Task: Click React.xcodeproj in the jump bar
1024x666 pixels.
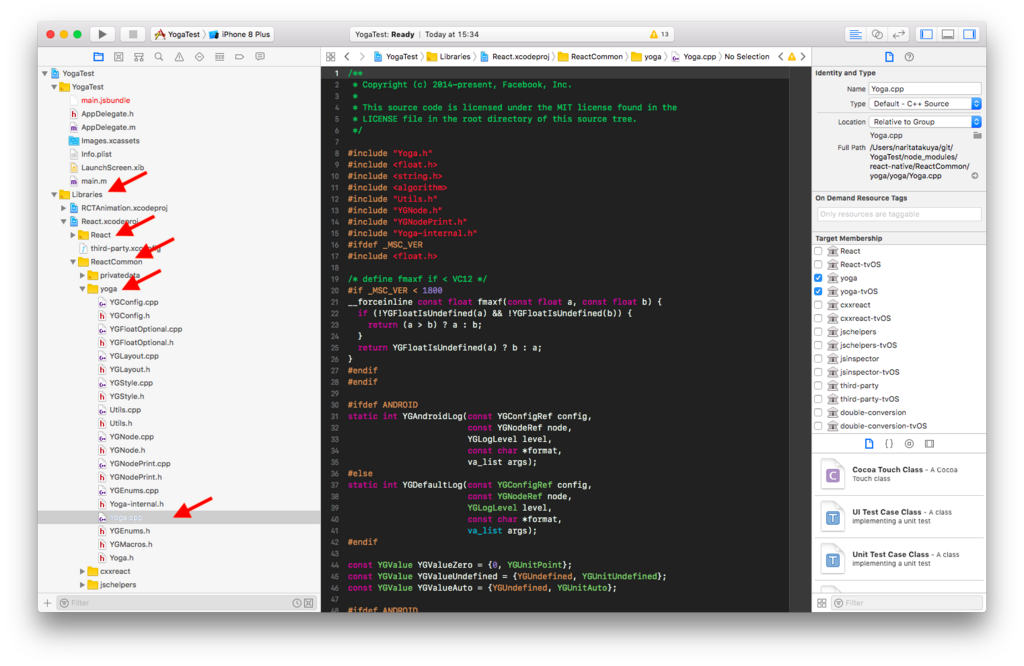Action: [x=515, y=57]
